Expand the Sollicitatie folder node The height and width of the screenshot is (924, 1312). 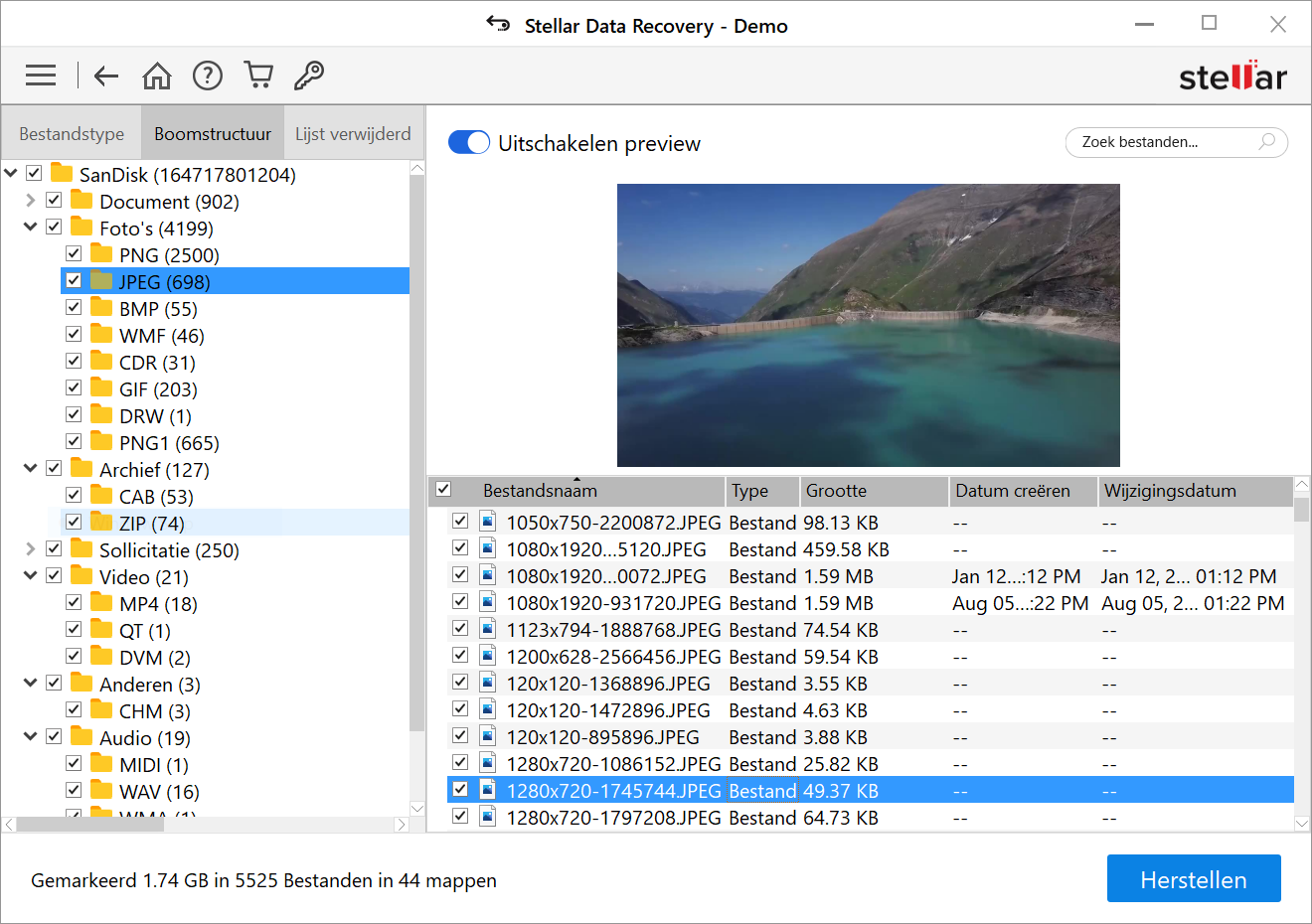coord(31,548)
